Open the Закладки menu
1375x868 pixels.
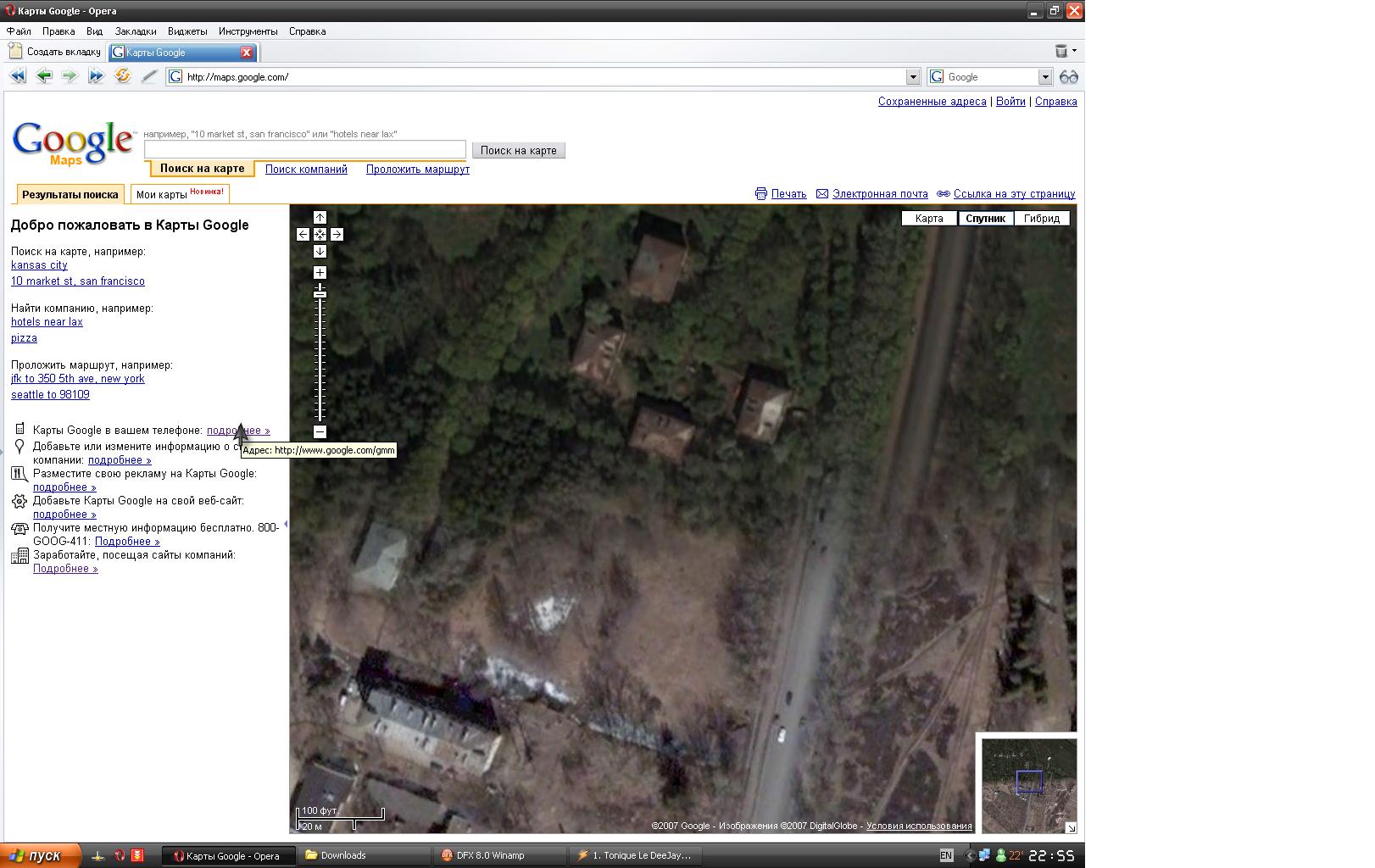click(136, 31)
